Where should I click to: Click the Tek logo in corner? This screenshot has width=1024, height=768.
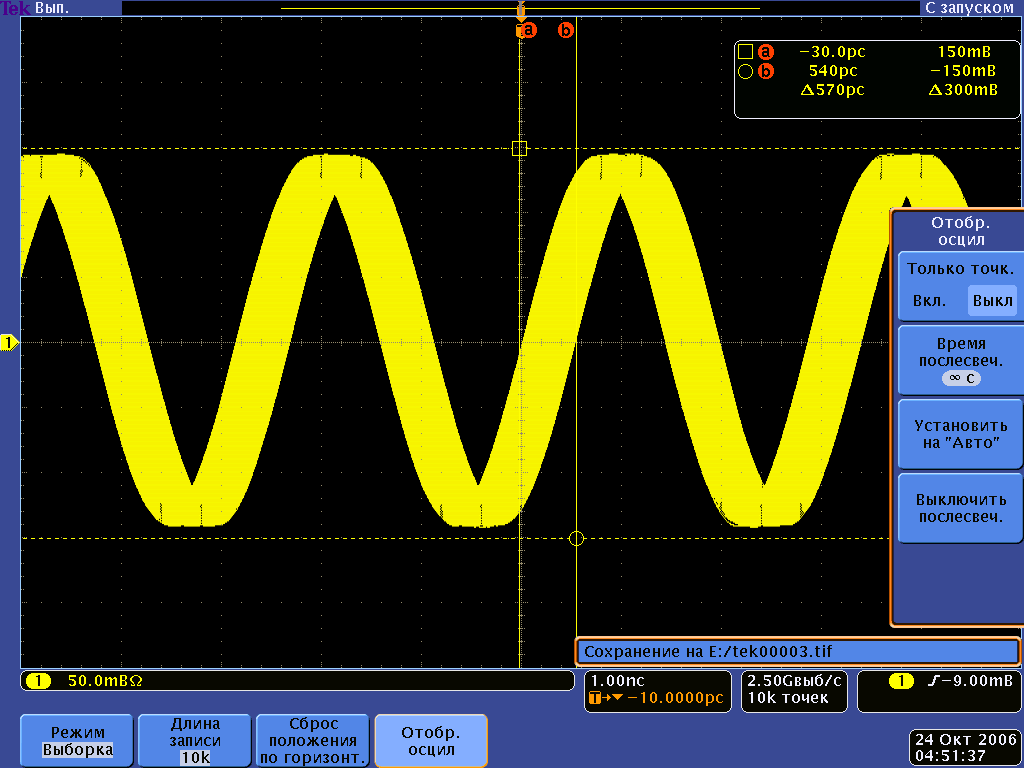click(16, 8)
